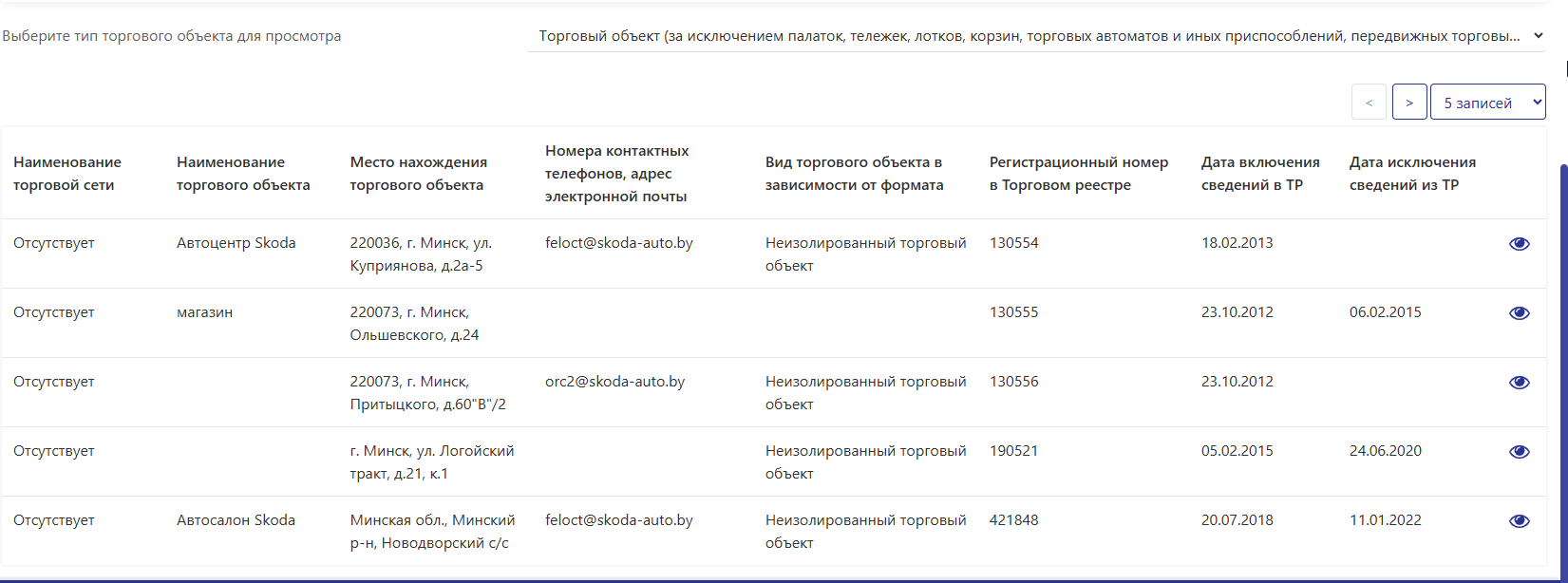
Task: Click 'Регистрационный номер в Торговом реестре' header
Action: (x=1078, y=174)
